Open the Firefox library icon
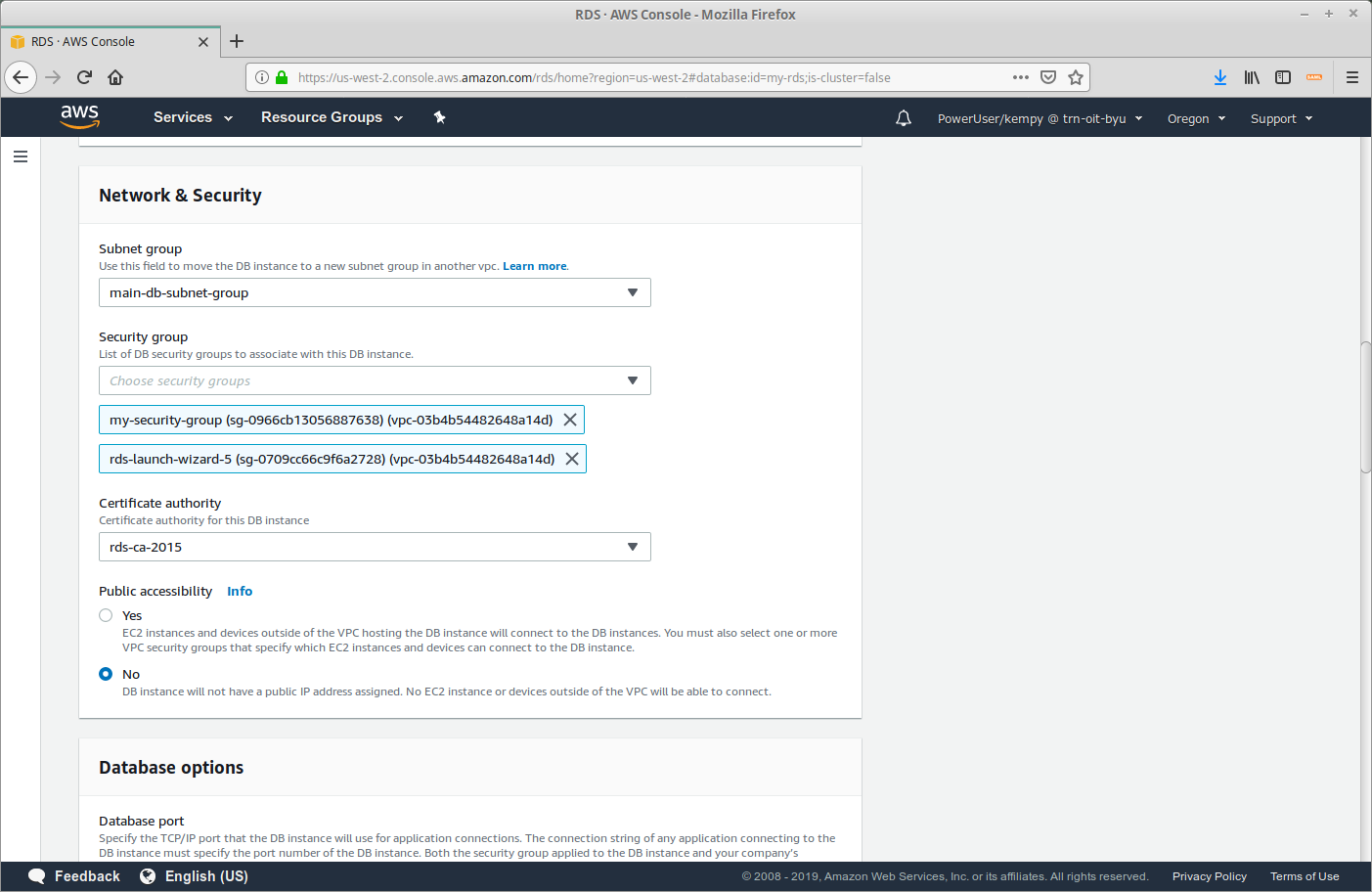Viewport: 1372px width, 892px height. pyautogui.click(x=1252, y=77)
